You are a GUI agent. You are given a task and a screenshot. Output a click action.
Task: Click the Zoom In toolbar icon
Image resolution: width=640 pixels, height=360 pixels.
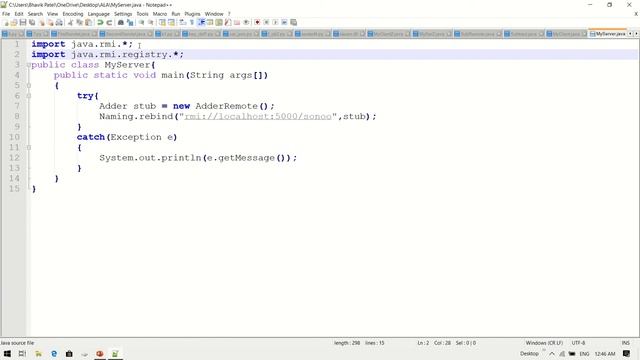click(141, 22)
